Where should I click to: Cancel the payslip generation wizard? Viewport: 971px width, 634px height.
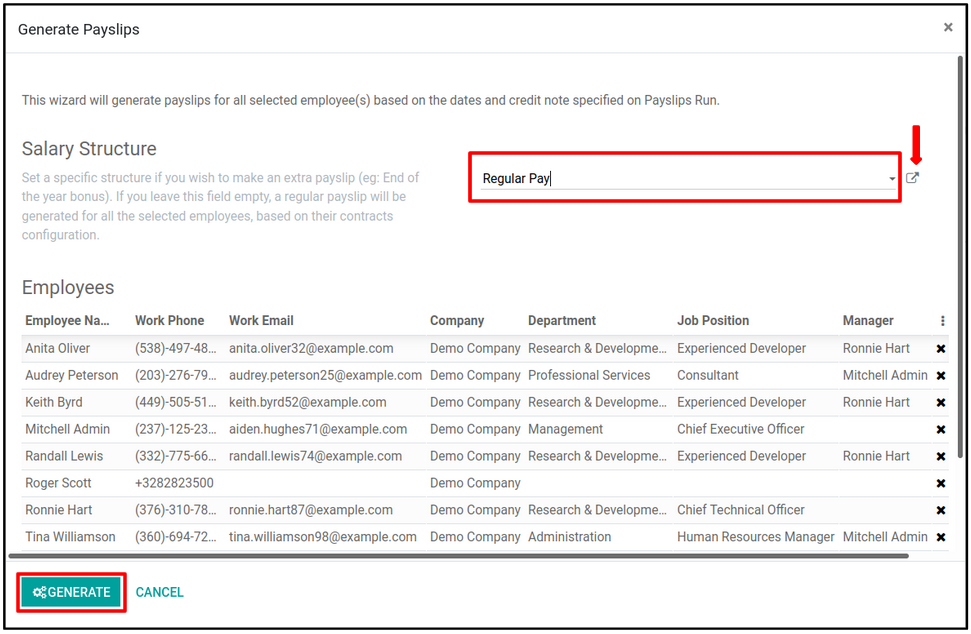(x=160, y=593)
